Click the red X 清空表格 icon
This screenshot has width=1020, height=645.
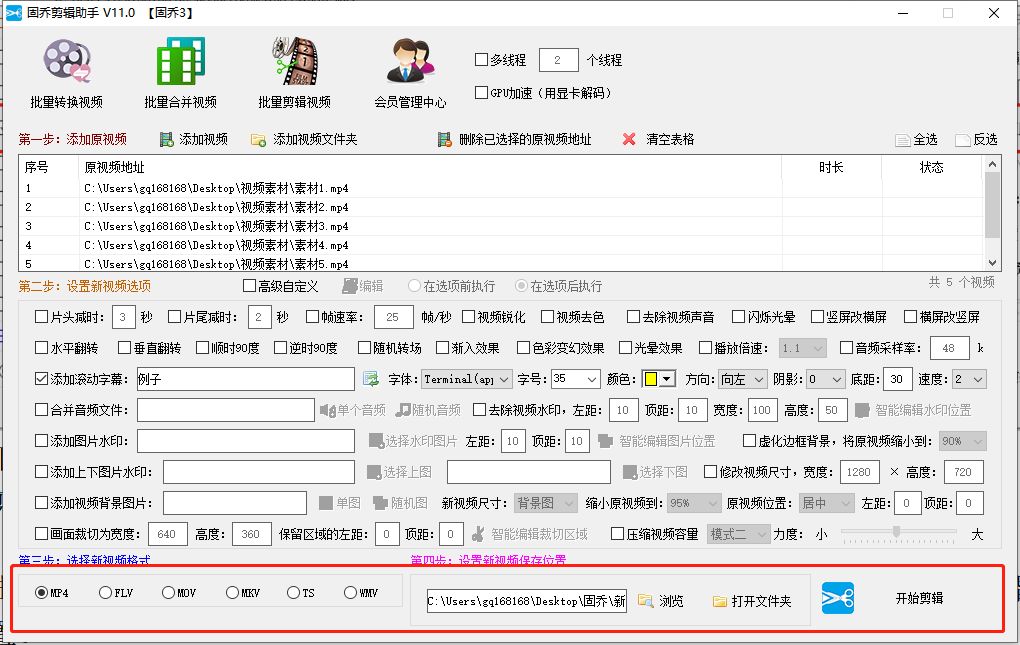point(629,139)
